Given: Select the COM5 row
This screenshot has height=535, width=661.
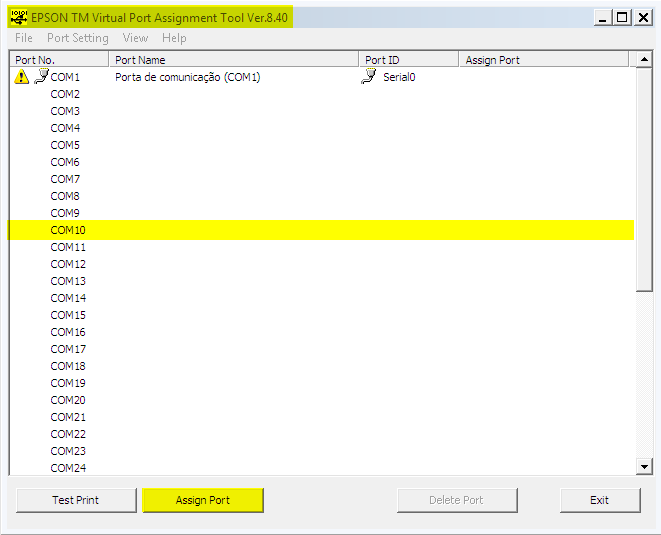Looking at the screenshot, I should [x=322, y=145].
